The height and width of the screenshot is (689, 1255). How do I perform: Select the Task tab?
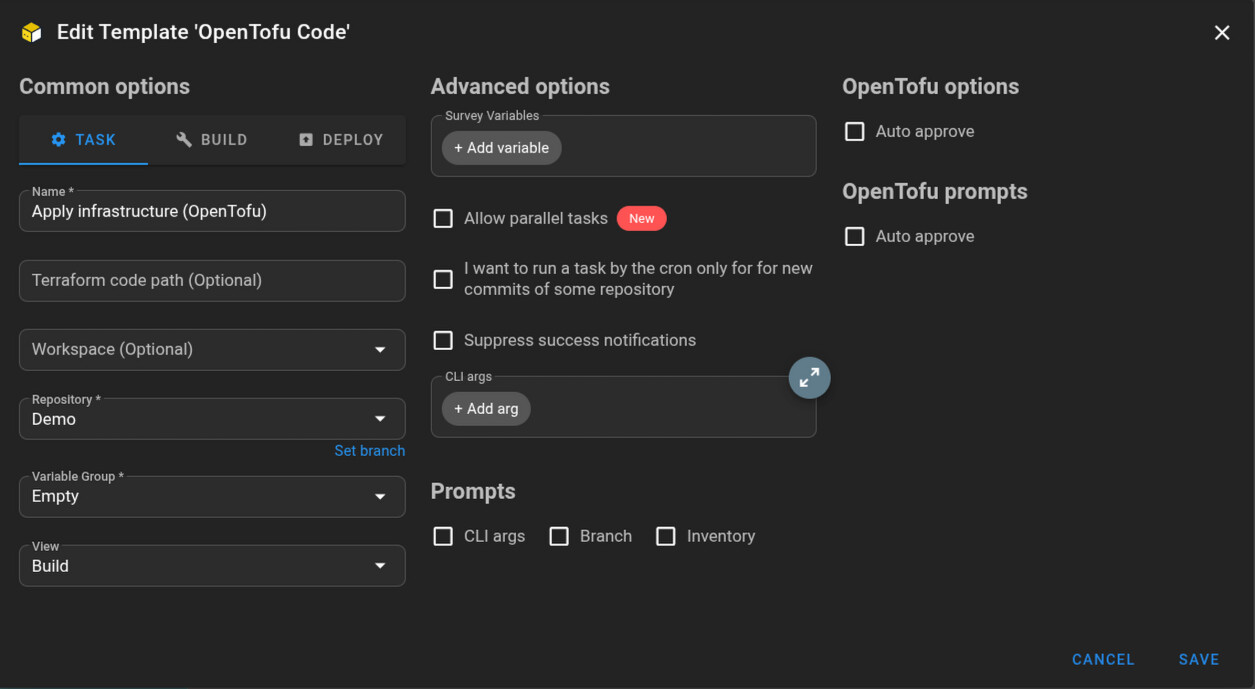pos(84,140)
